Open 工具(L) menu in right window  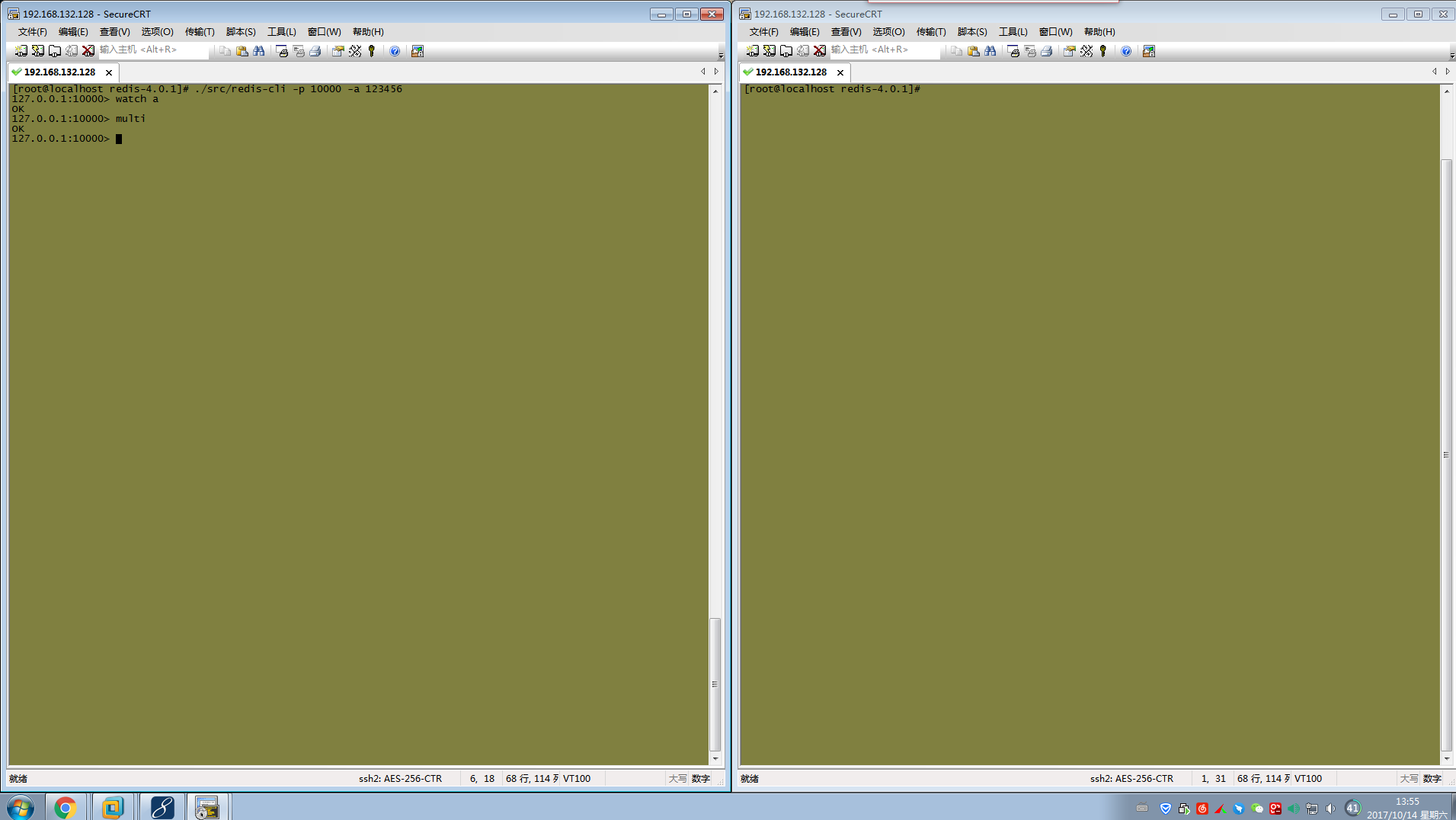click(1013, 32)
